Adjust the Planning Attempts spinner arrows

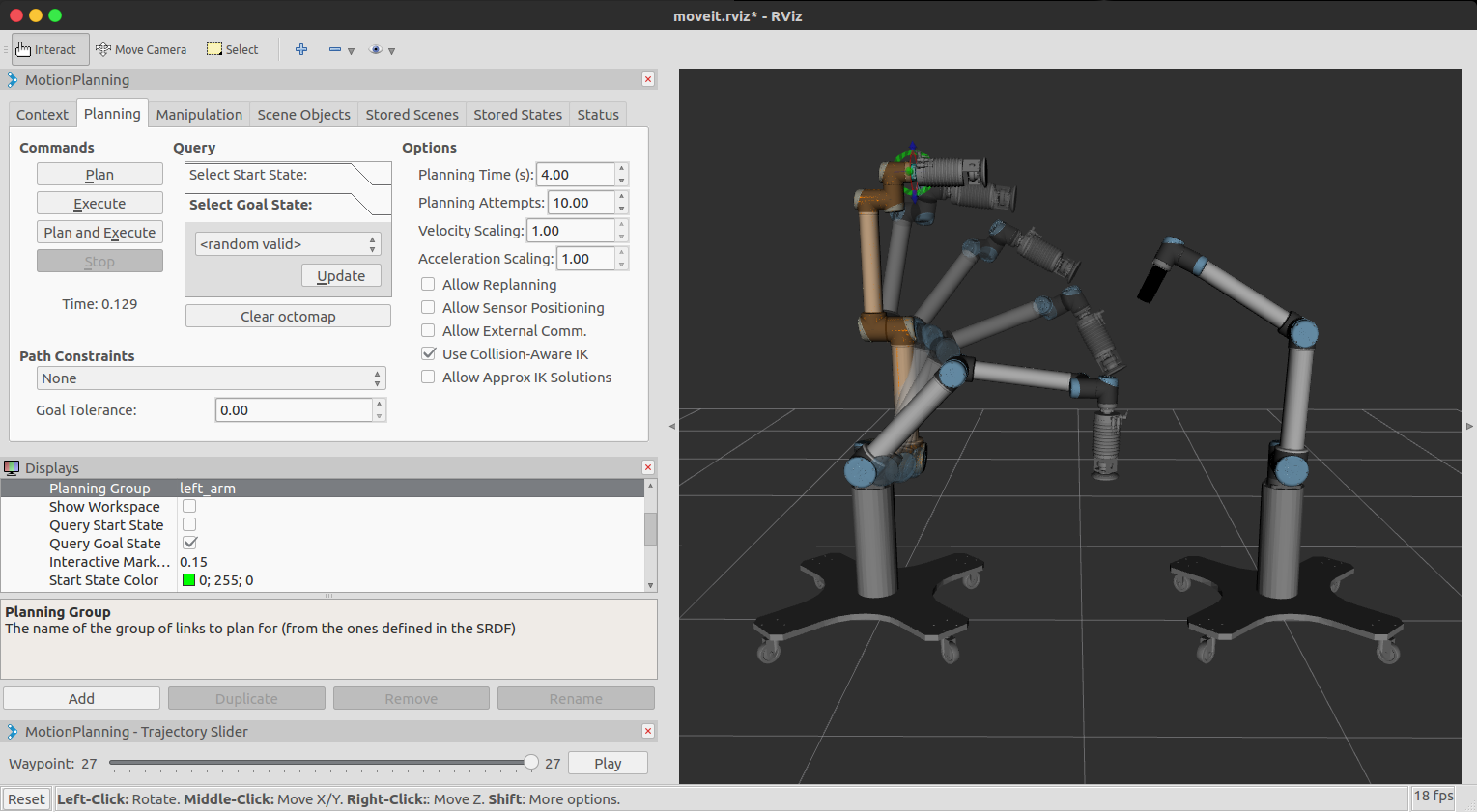(x=622, y=202)
